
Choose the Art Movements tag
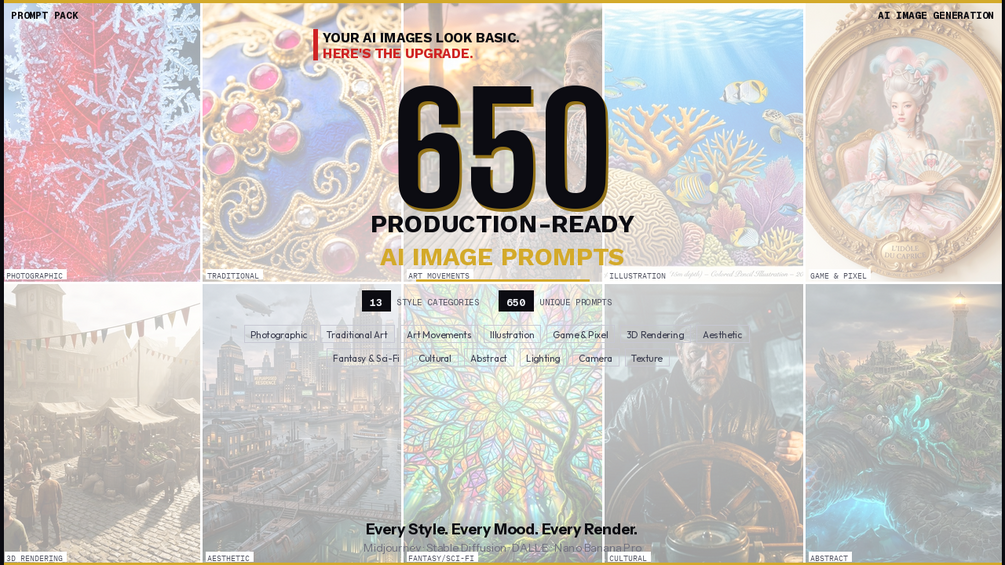coord(439,334)
